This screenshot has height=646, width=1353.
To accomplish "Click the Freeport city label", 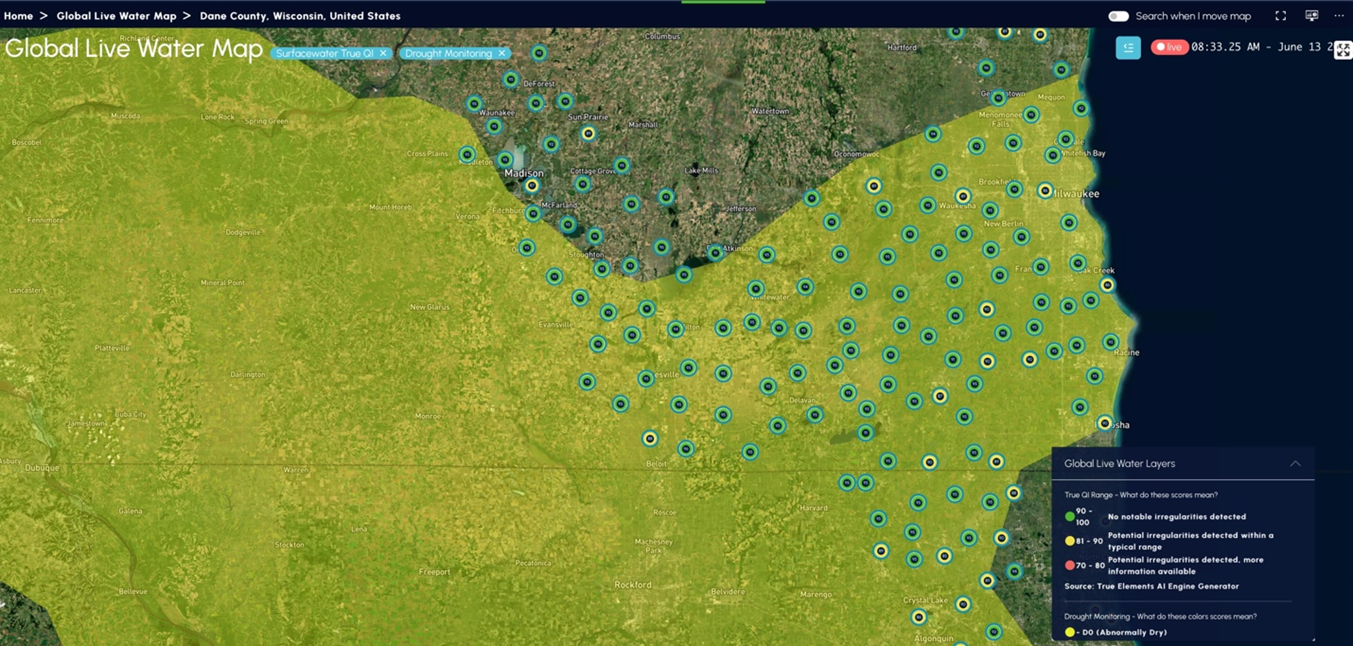I will point(434,572).
